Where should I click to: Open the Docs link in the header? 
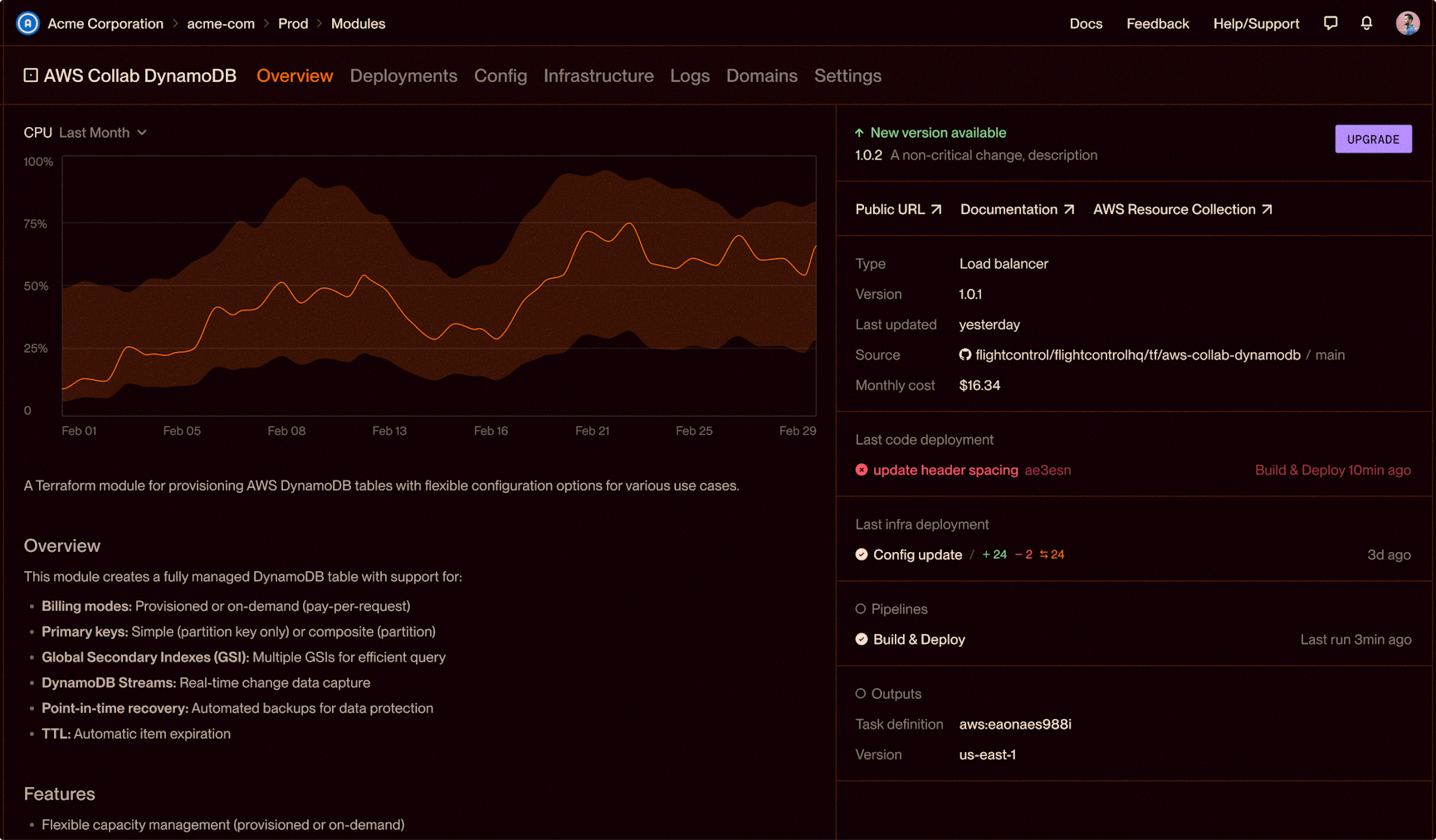[1086, 23]
